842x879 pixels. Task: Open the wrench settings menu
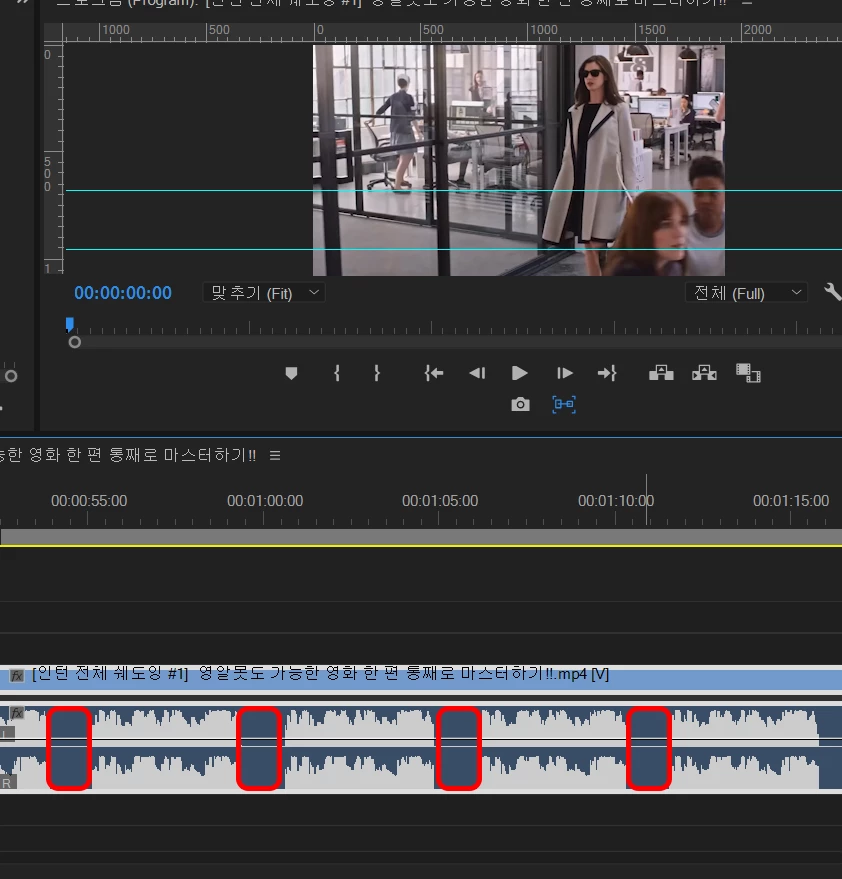point(832,292)
